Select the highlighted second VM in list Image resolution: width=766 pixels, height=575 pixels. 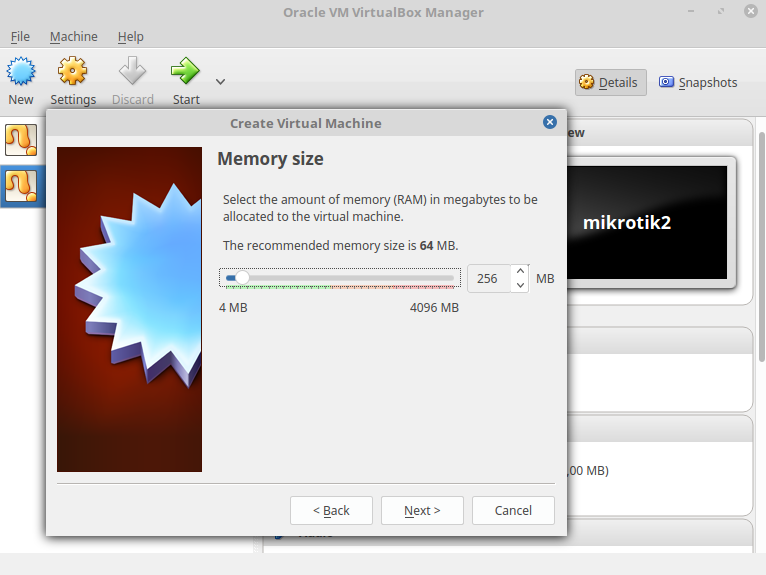(x=21, y=186)
